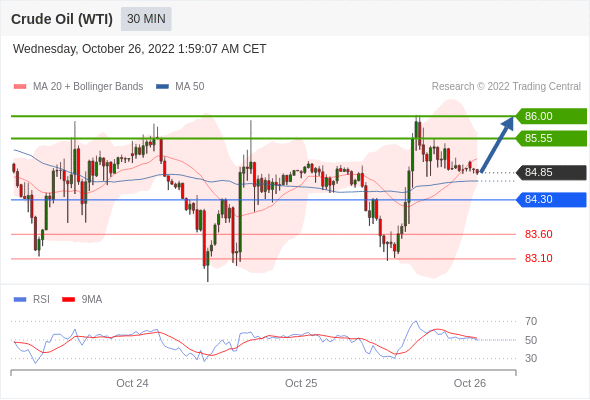The width and height of the screenshot is (590, 400).
Task: Toggle the MA 50 legend label
Action: click(190, 87)
